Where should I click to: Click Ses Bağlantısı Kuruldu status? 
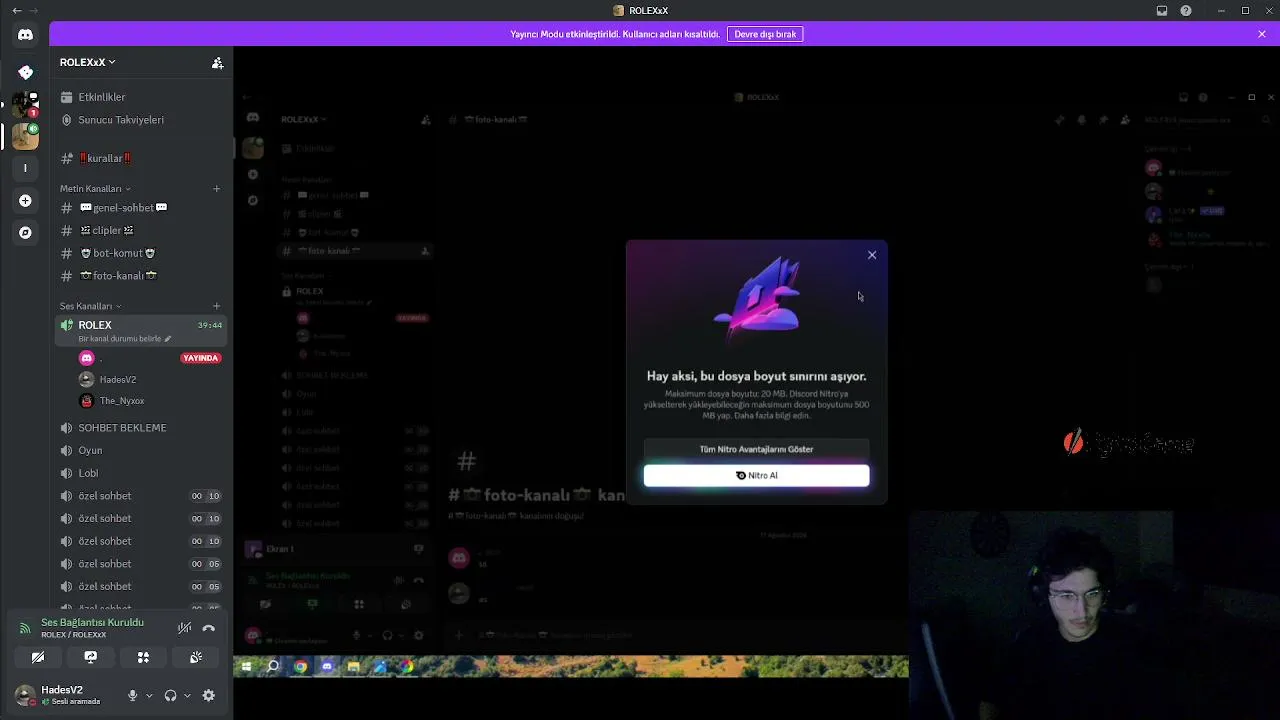(x=92, y=622)
